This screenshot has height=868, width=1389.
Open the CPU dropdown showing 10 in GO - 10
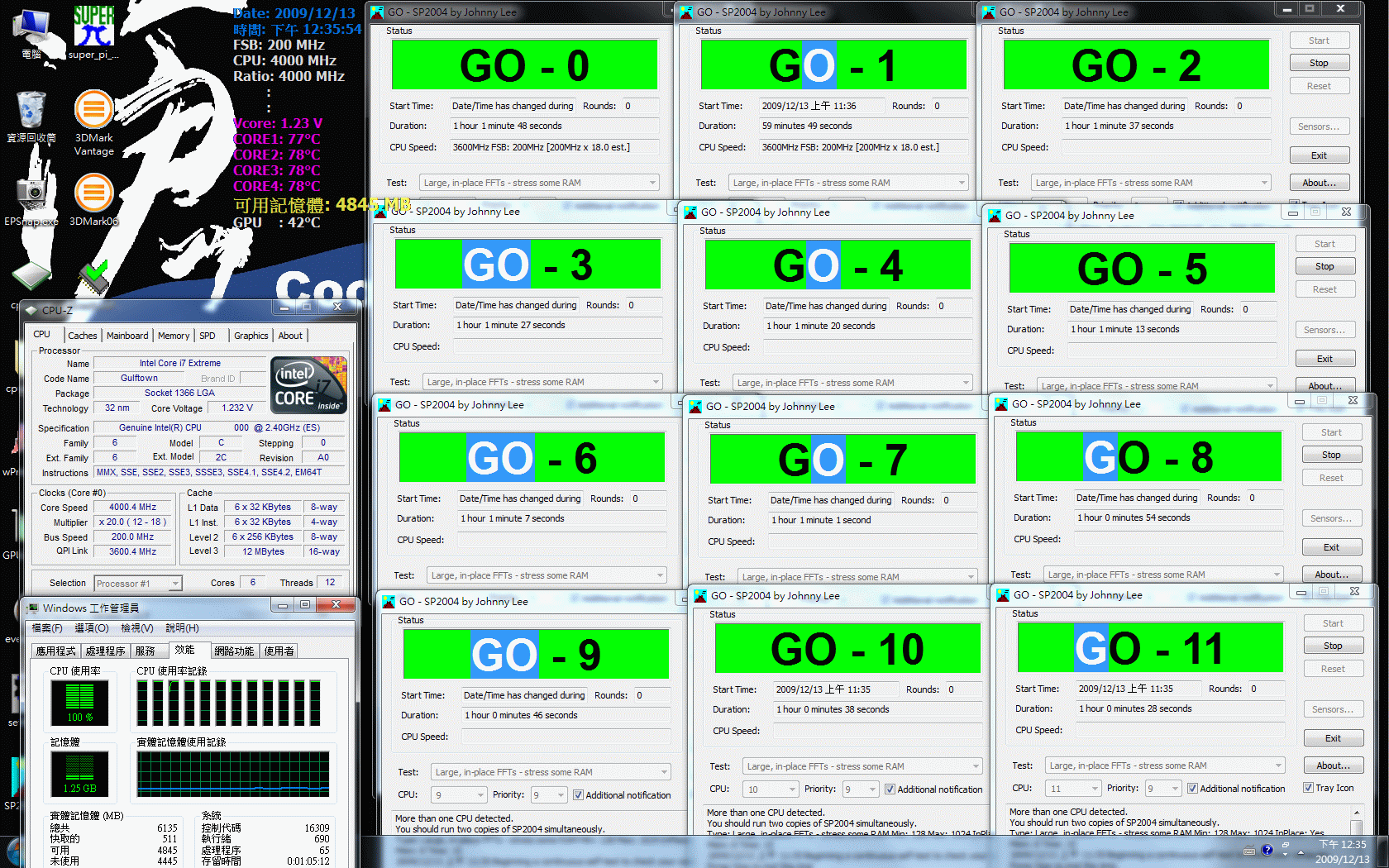point(771,789)
